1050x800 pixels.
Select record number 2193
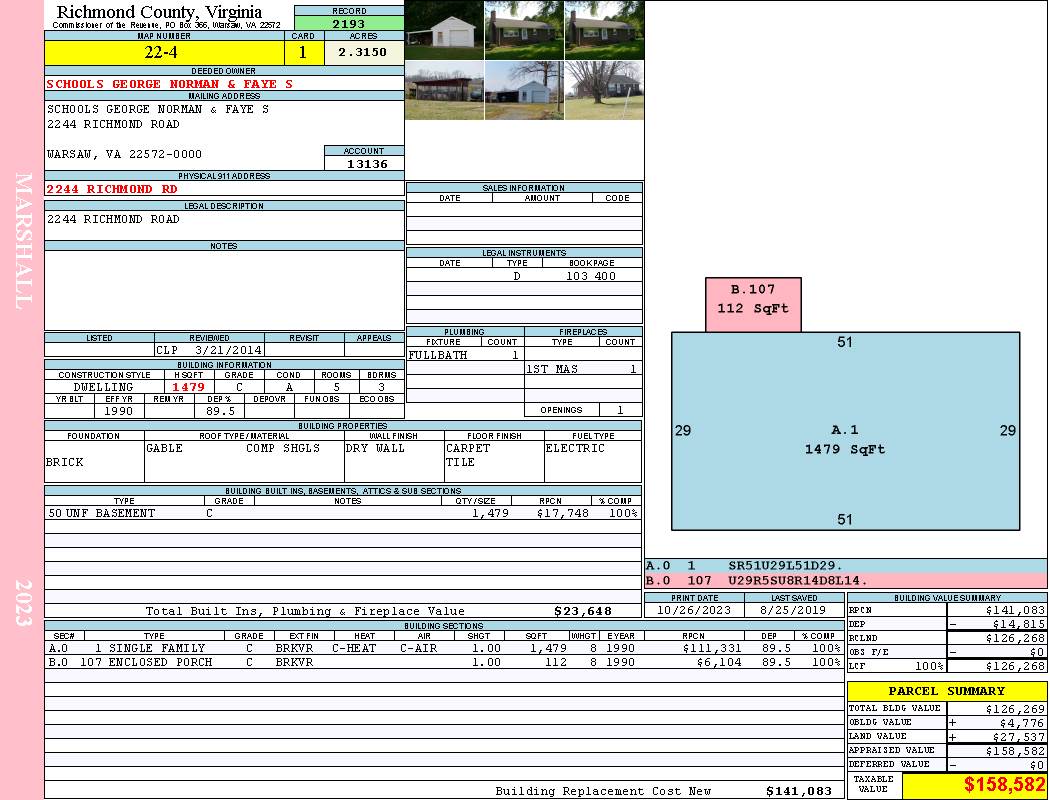point(349,23)
